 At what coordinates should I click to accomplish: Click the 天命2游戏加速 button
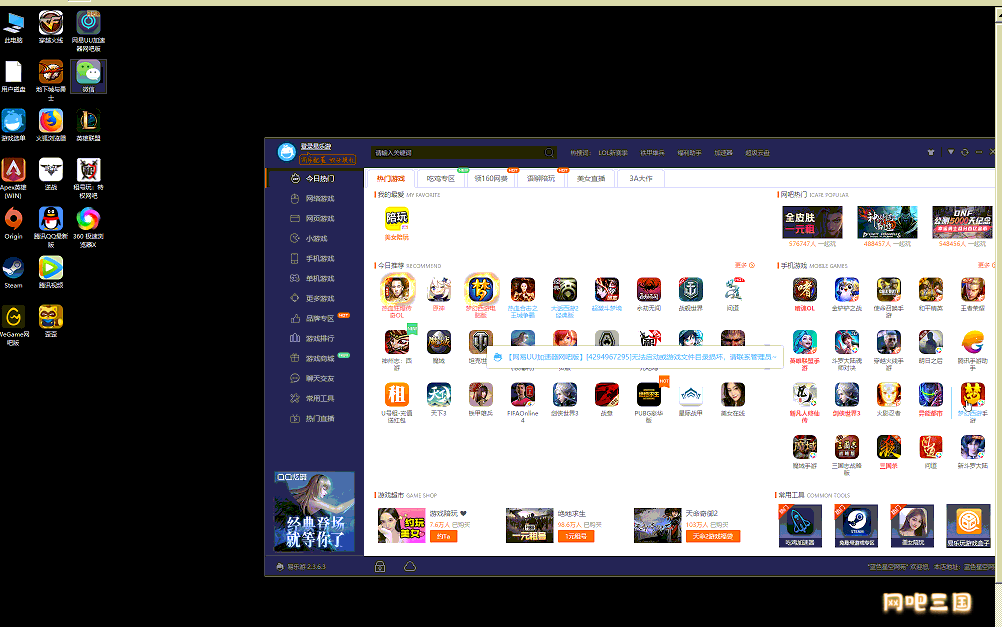[713, 537]
